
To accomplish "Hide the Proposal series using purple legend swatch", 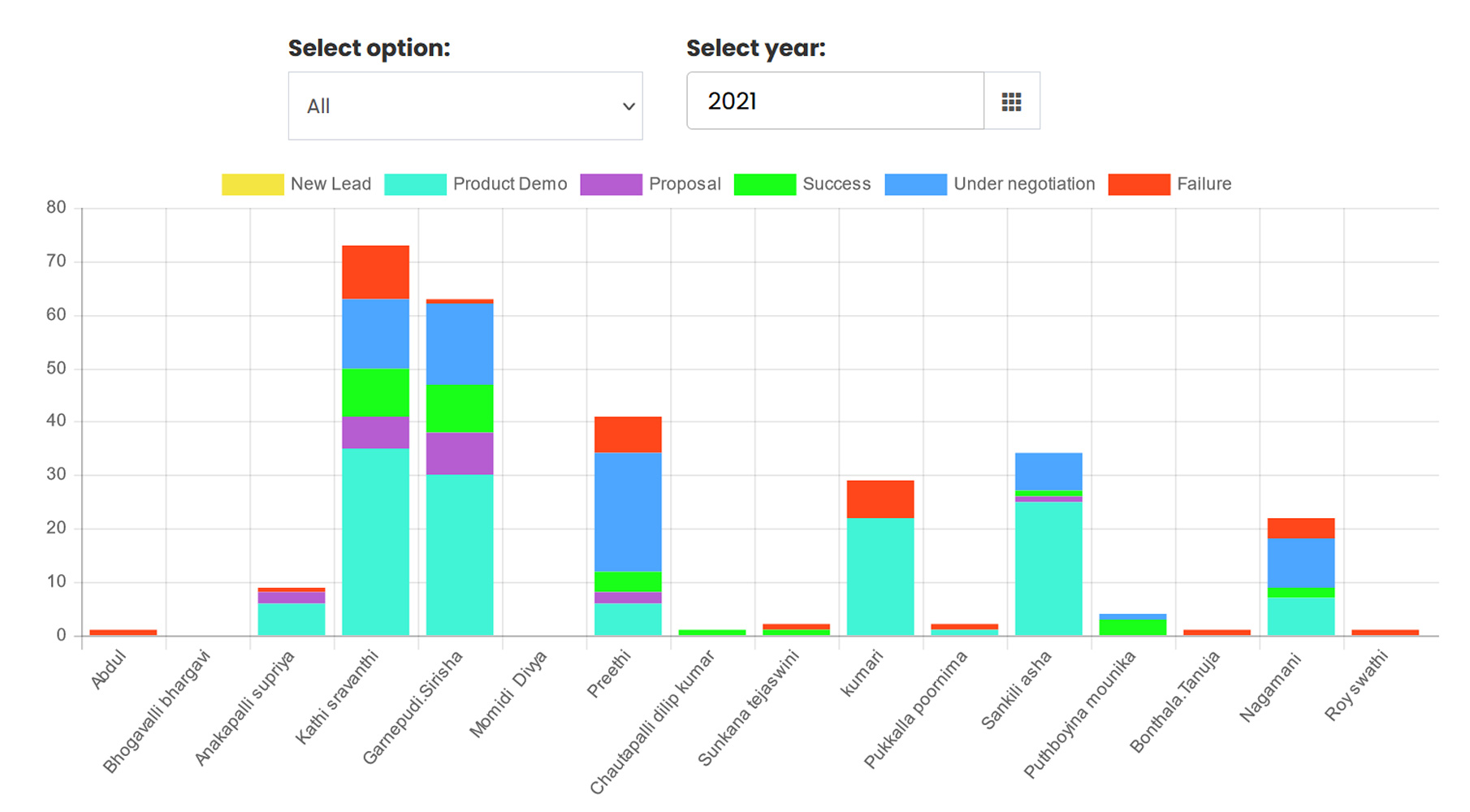I will coord(611,184).
